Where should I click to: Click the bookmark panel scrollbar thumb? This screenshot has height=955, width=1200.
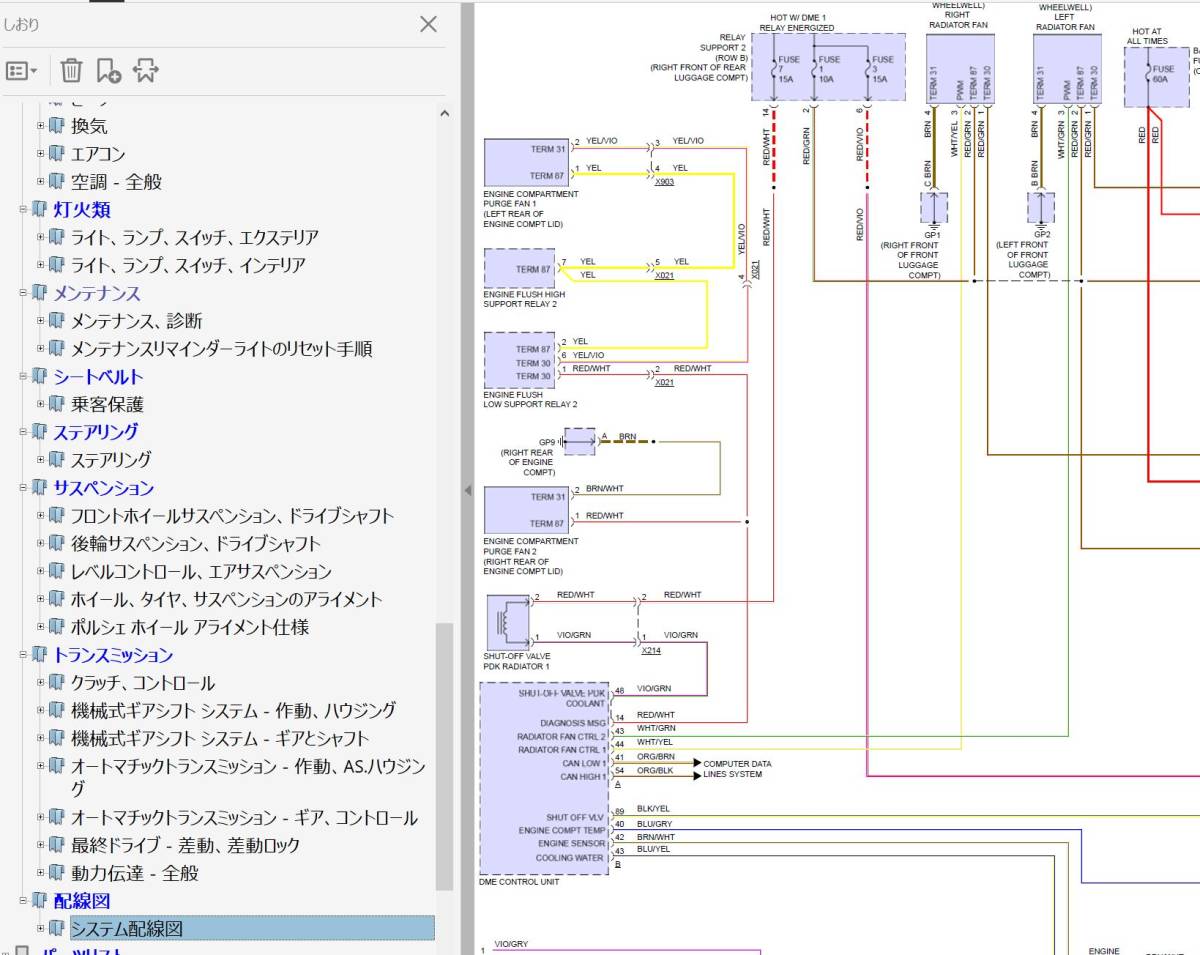(445, 757)
